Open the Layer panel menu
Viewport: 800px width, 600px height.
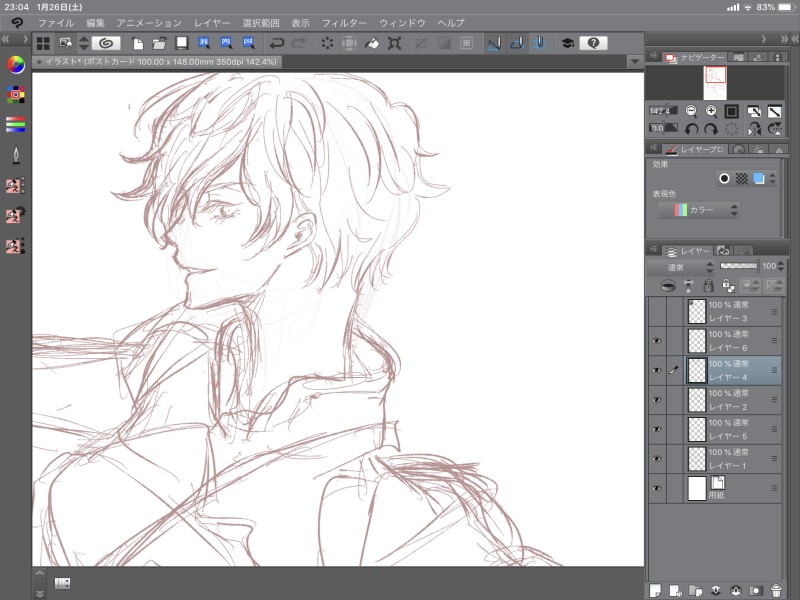(653, 249)
